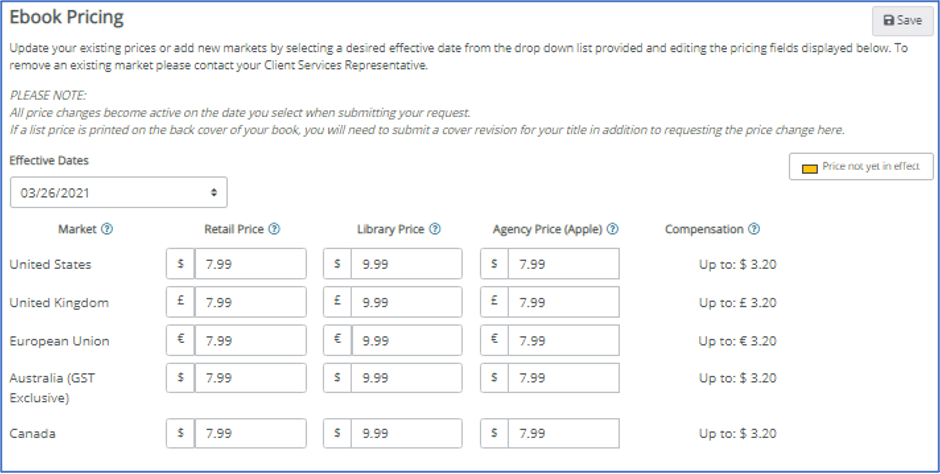Click the Compensation question mark icon
The image size is (940, 474).
pyautogui.click(x=754, y=229)
